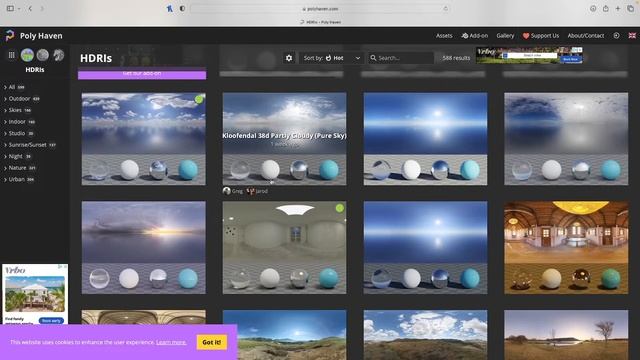Open the advanced options gear icon
The width and height of the screenshot is (640, 360).
tap(289, 58)
